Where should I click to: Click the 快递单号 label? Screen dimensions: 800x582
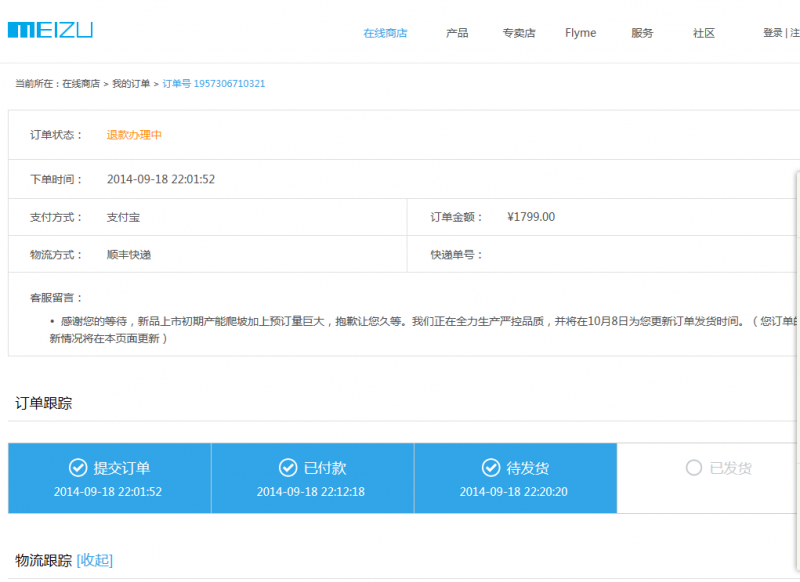456,255
